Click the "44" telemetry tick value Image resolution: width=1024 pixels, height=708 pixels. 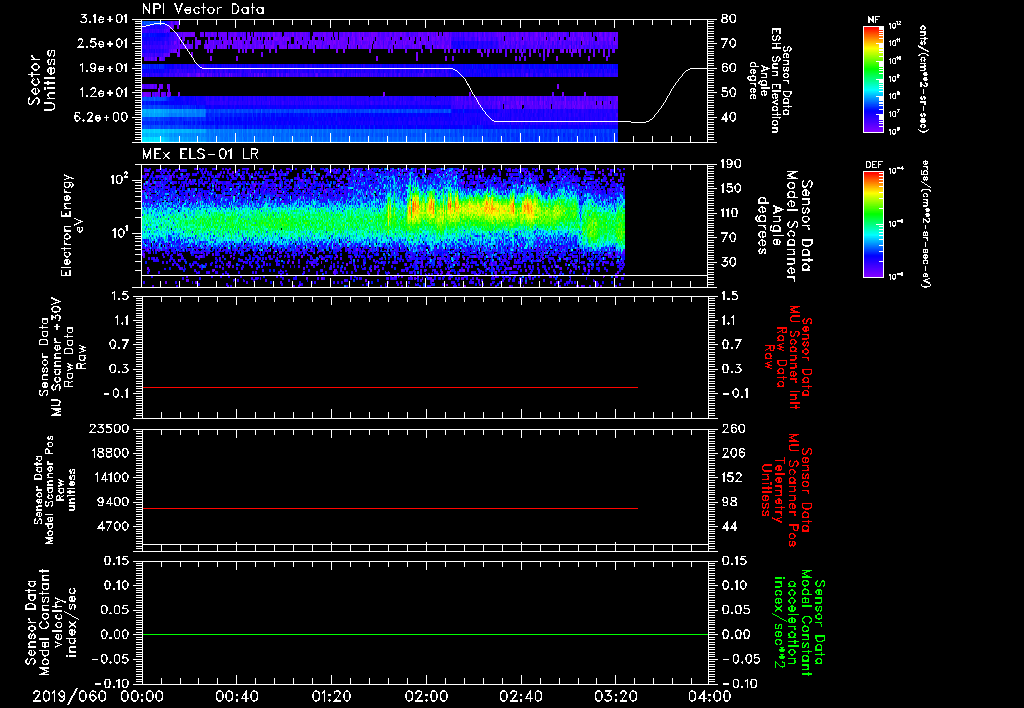728,526
